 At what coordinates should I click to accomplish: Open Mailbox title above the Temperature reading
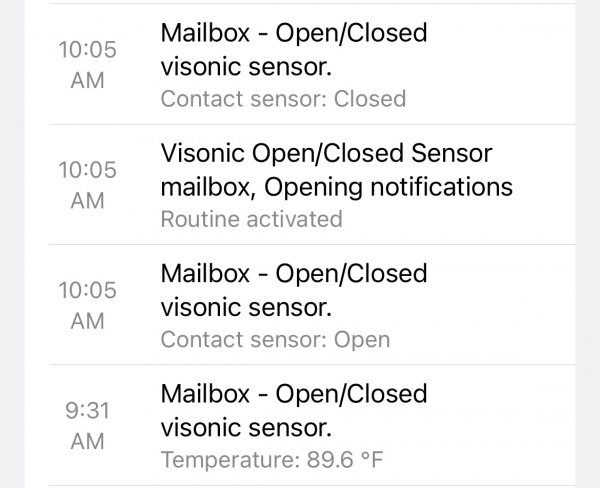[293, 393]
